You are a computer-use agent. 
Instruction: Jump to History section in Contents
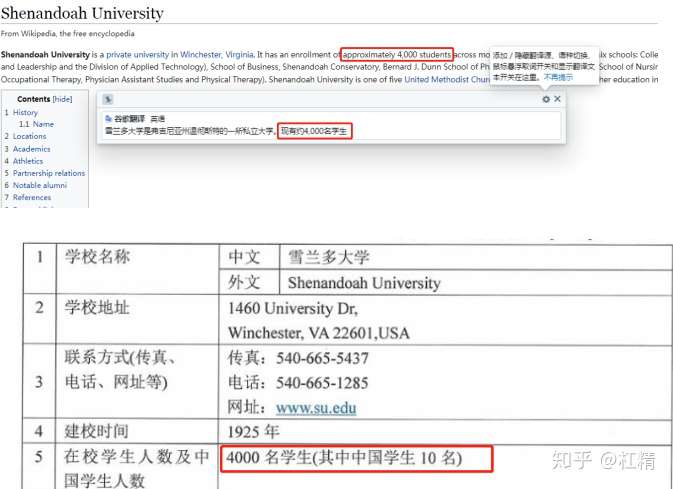click(25, 112)
